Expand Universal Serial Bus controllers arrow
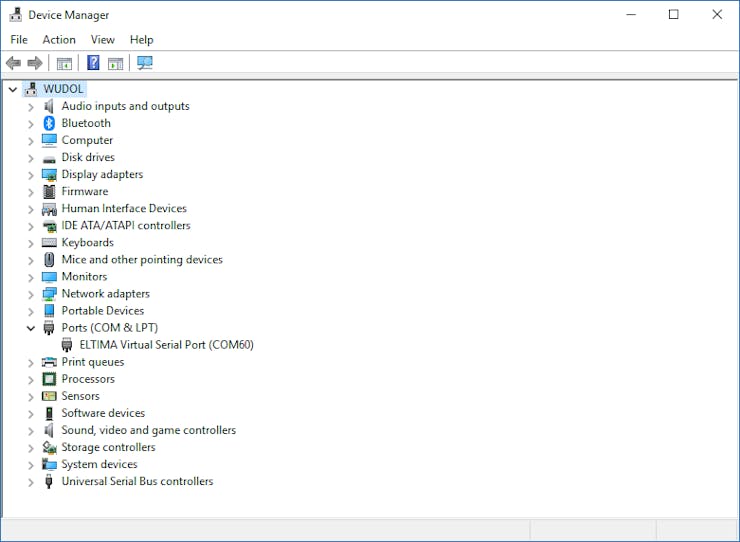 tap(31, 482)
